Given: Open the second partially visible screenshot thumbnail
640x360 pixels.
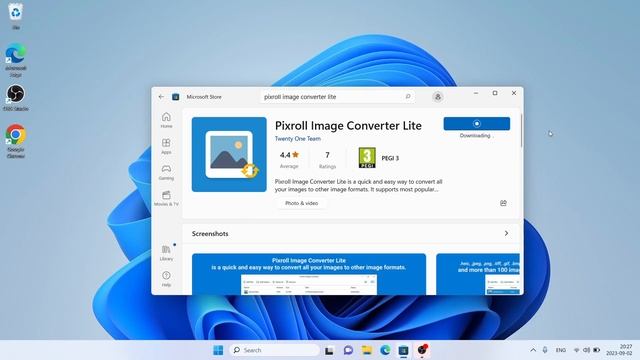Looking at the screenshot, I should coord(478,274).
